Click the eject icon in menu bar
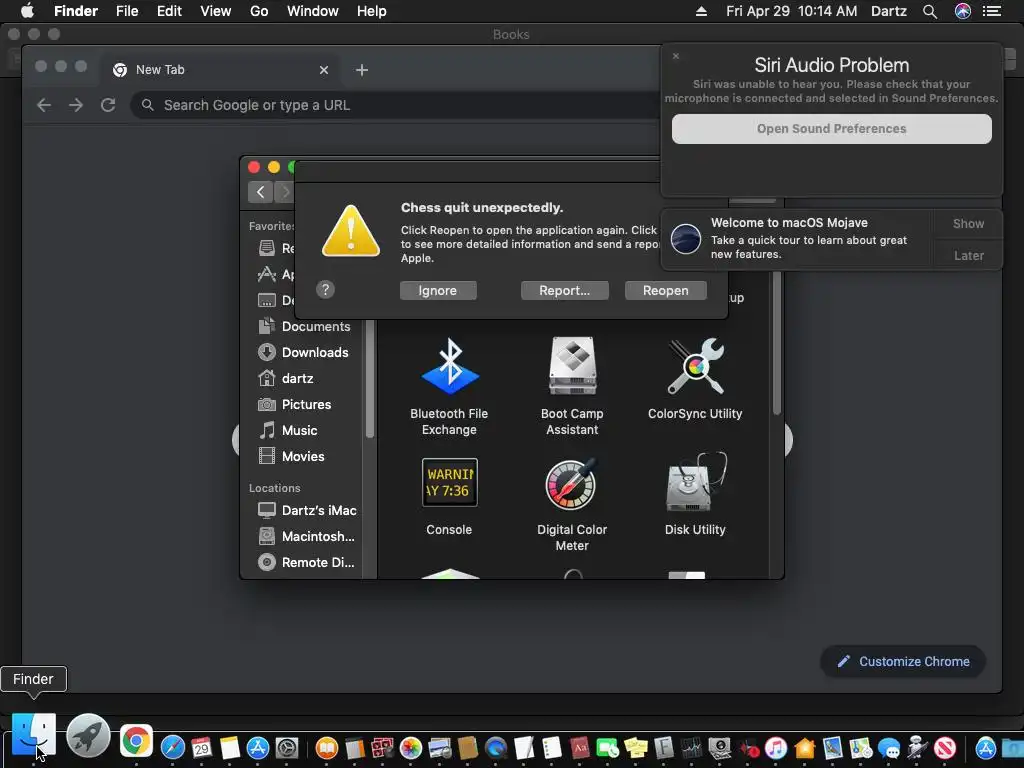Image resolution: width=1024 pixels, height=768 pixels. pyautogui.click(x=701, y=11)
